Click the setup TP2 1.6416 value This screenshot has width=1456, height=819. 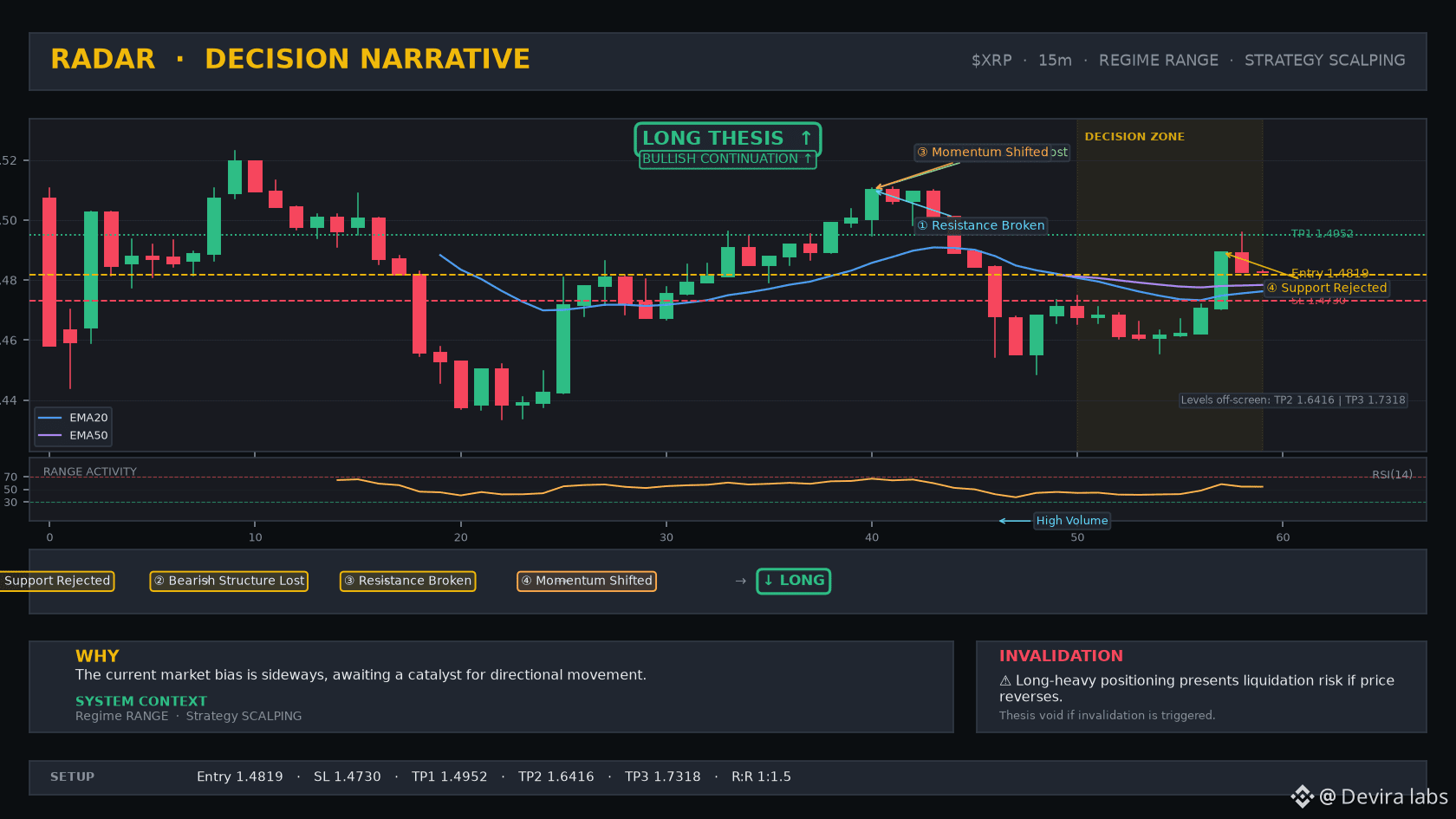tap(556, 777)
